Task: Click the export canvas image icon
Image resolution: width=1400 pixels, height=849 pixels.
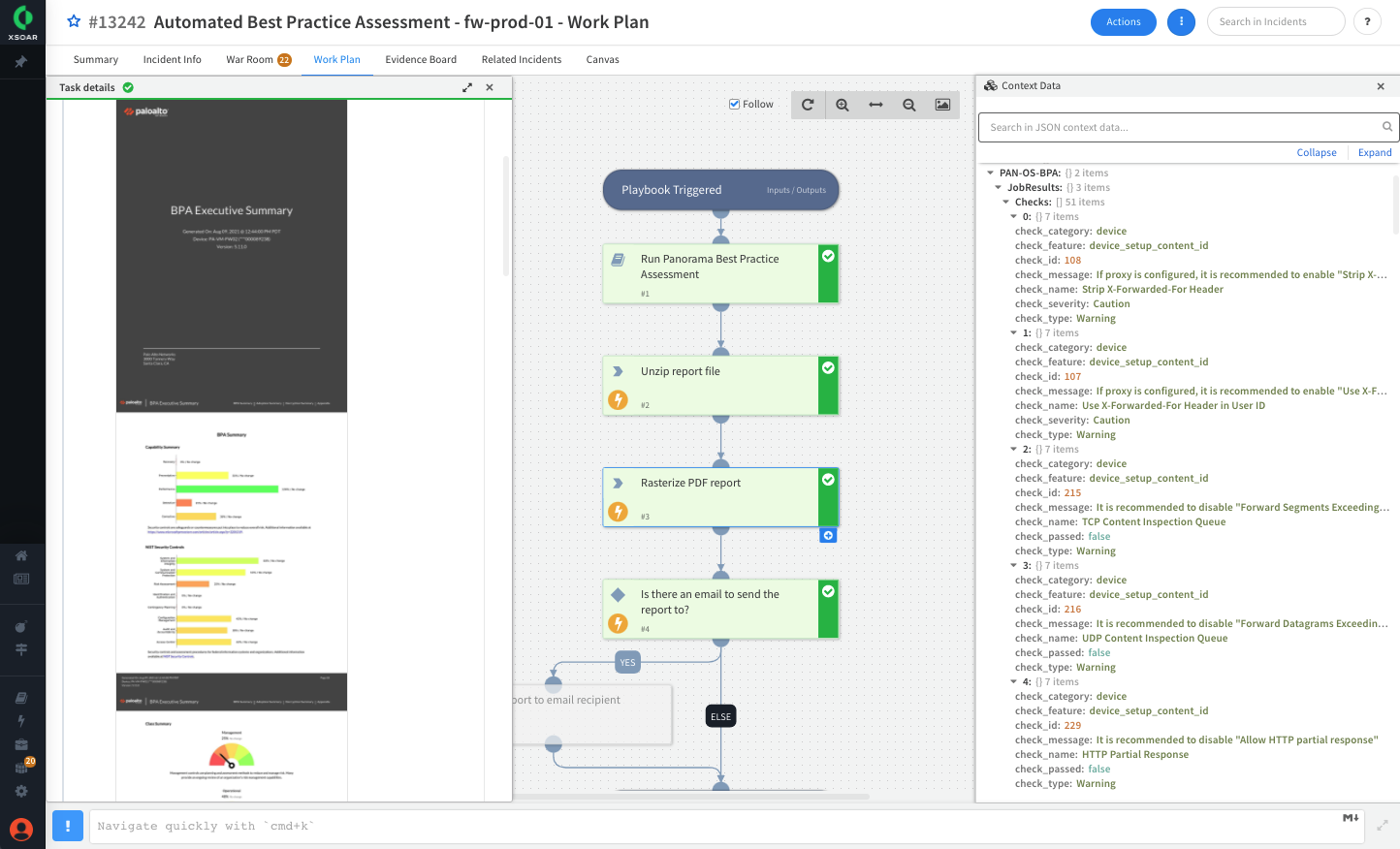Action: coord(942,105)
